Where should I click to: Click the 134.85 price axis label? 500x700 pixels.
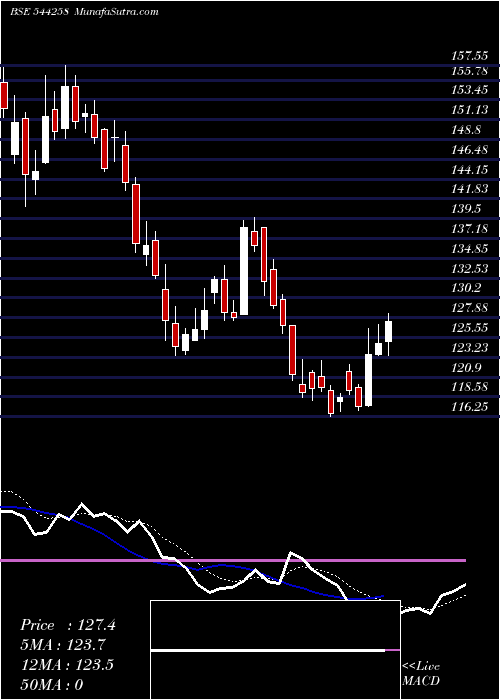click(470, 249)
